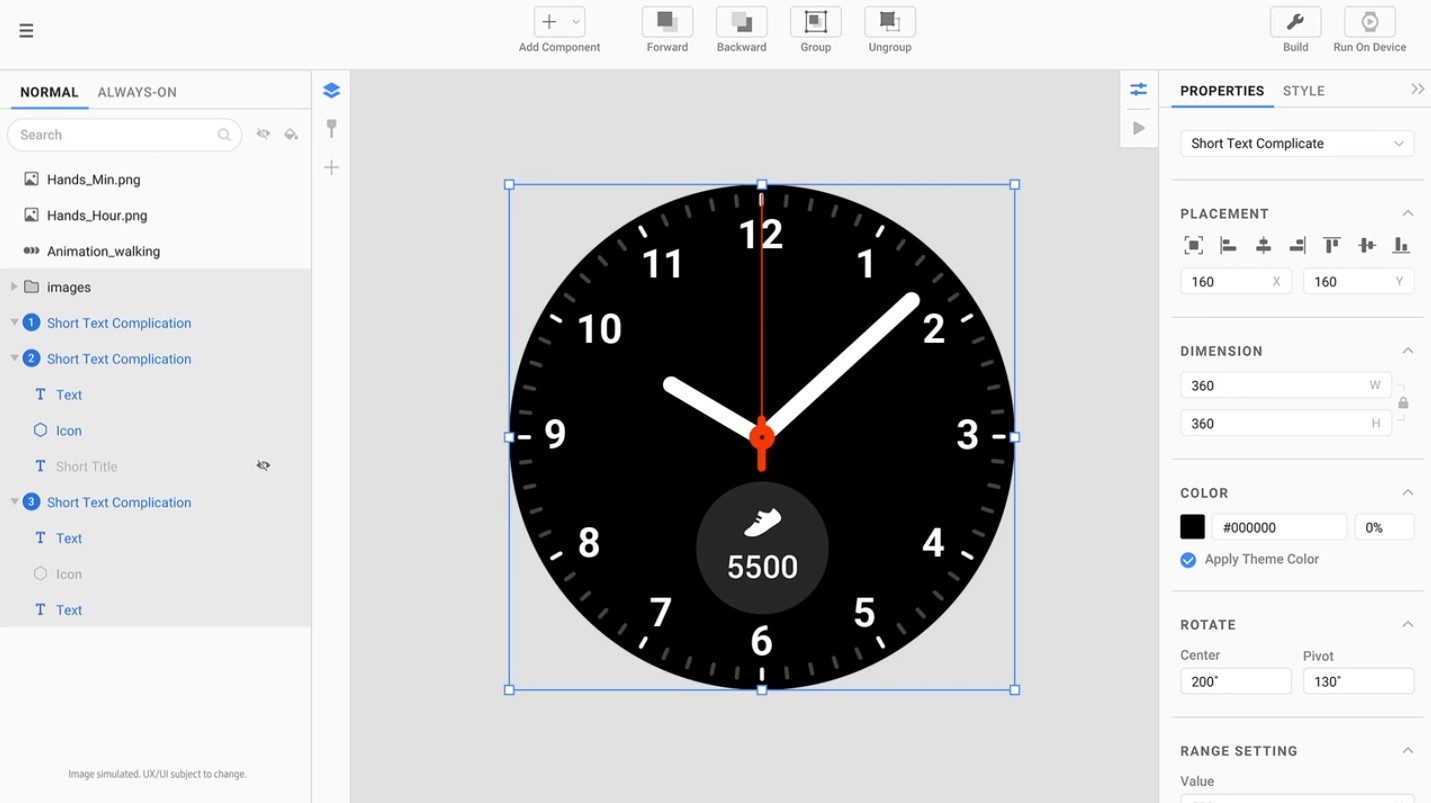Click the play preview icon
1431x803 pixels.
(1138, 128)
